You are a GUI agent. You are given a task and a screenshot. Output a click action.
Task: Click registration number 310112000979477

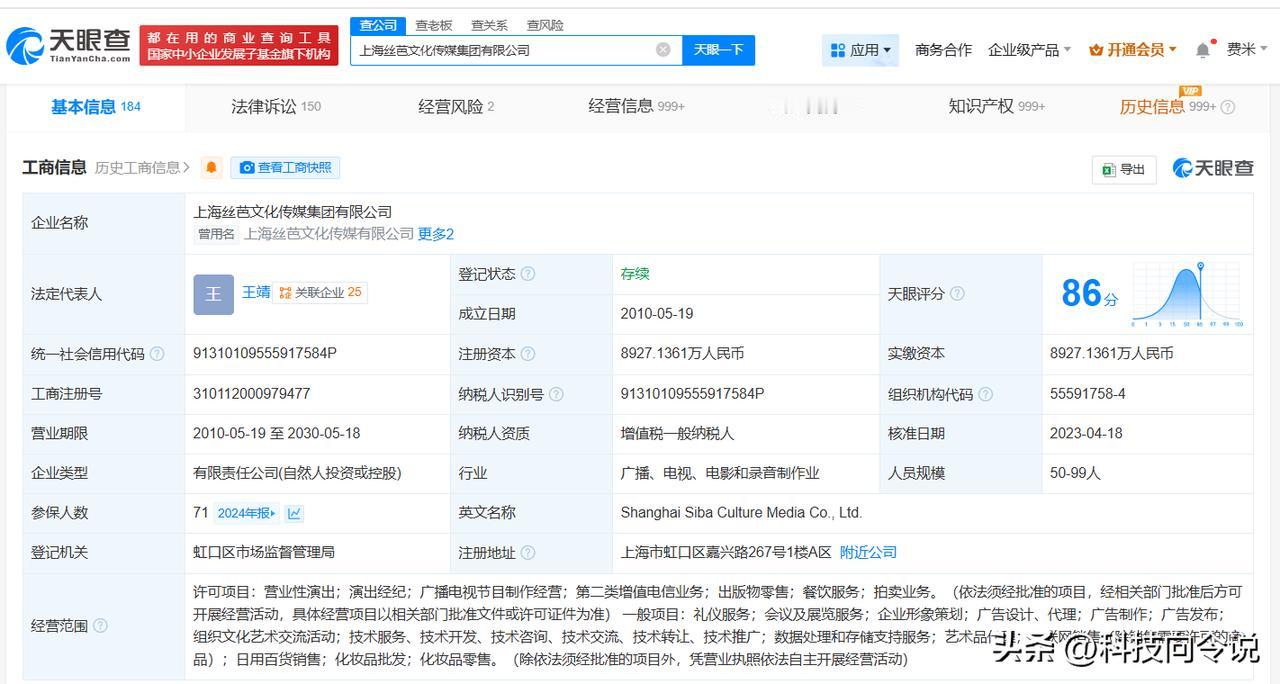click(x=252, y=393)
